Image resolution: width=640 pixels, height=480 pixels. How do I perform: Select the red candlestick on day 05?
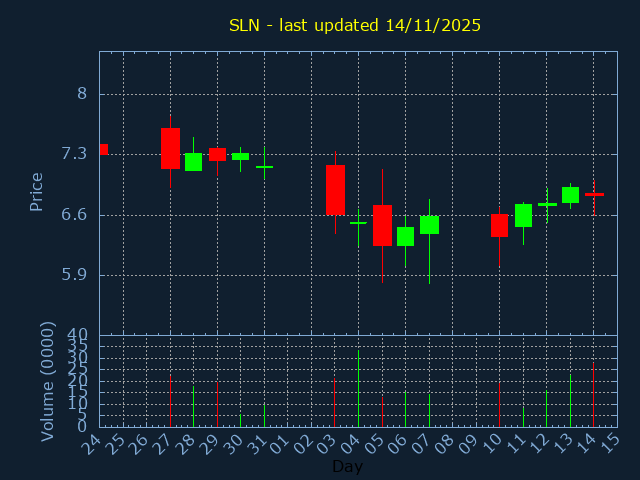[x=382, y=225]
